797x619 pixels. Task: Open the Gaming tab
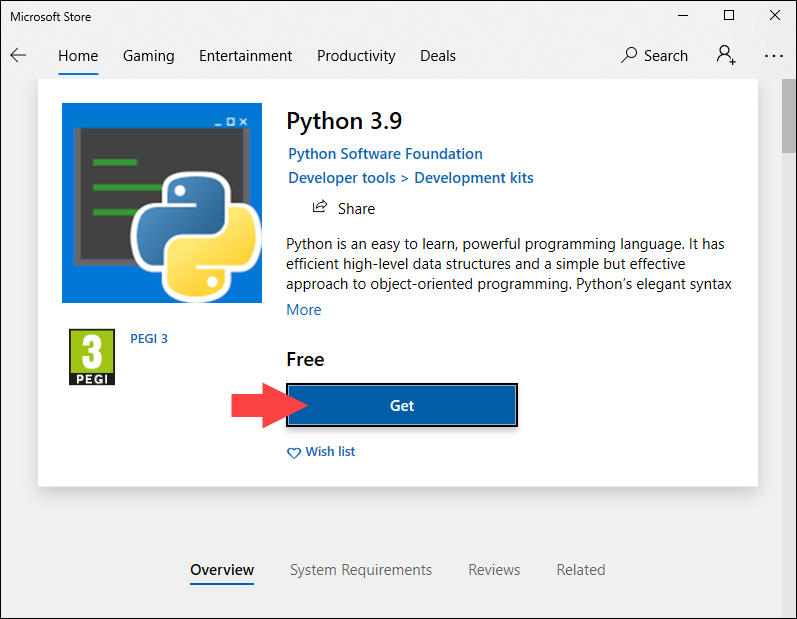coord(148,56)
